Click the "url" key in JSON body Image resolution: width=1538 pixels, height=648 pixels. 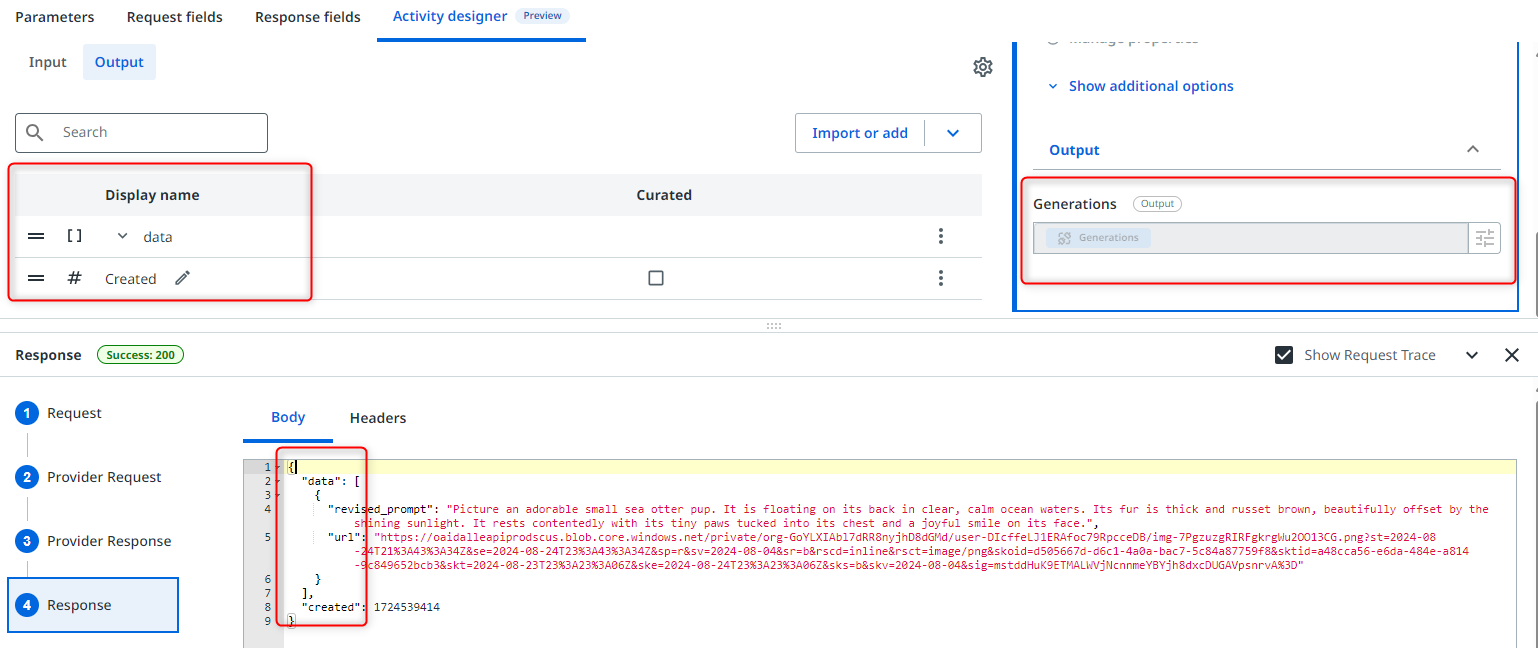click(x=345, y=537)
